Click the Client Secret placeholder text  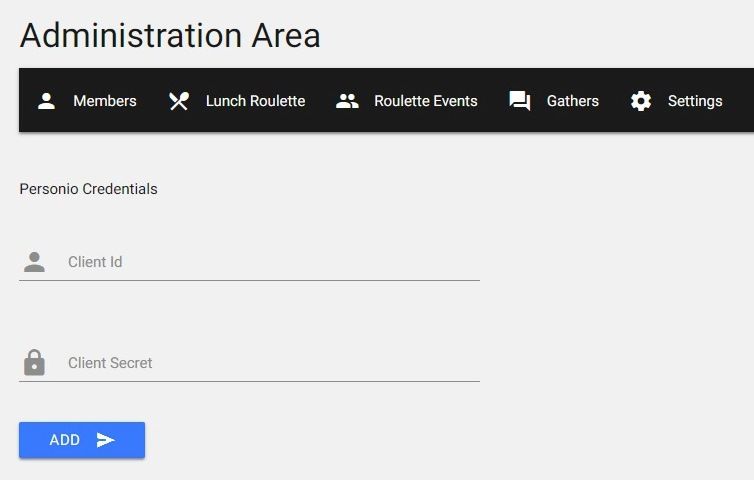tap(110, 363)
